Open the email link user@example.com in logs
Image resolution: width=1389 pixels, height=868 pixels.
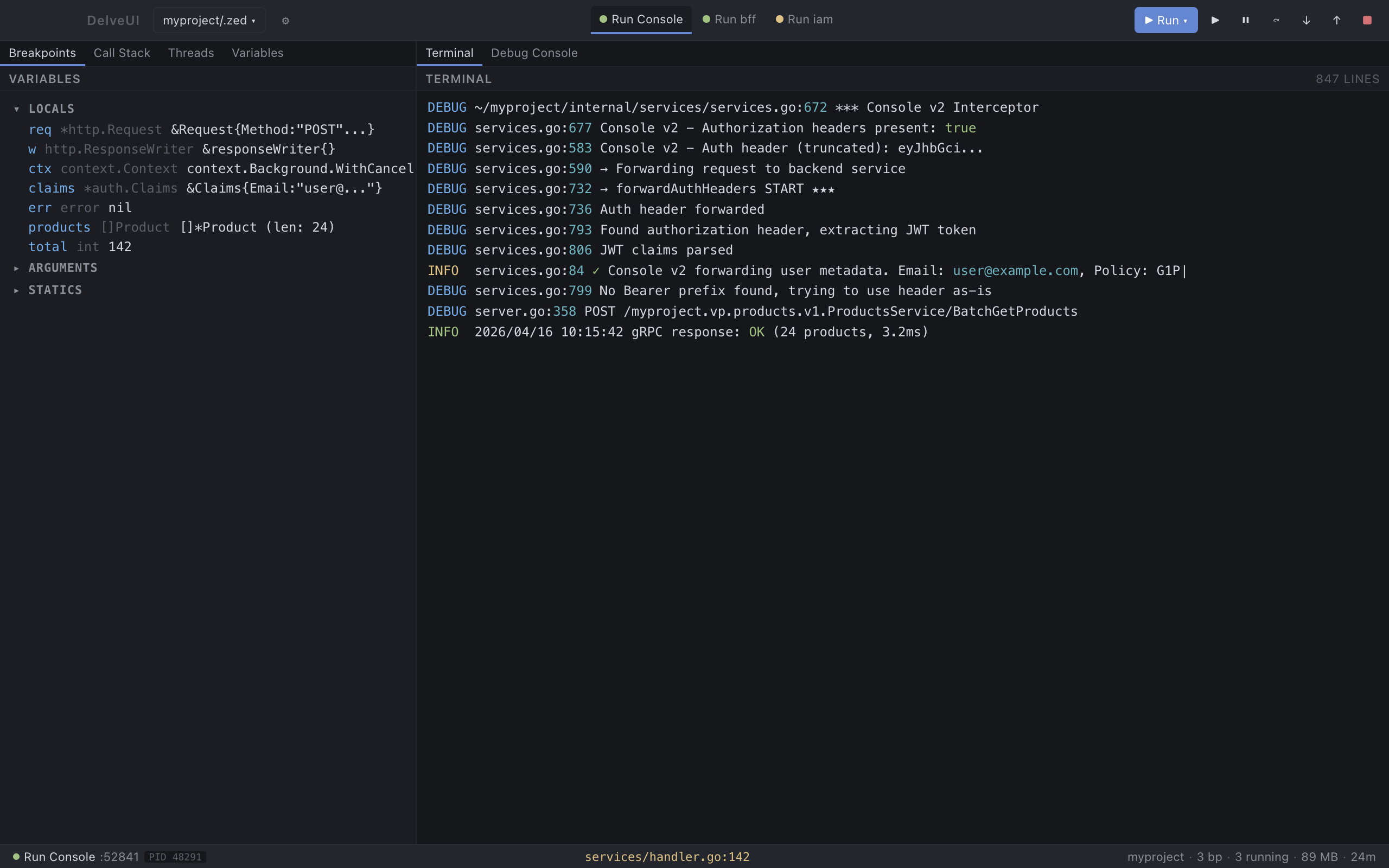point(1014,270)
